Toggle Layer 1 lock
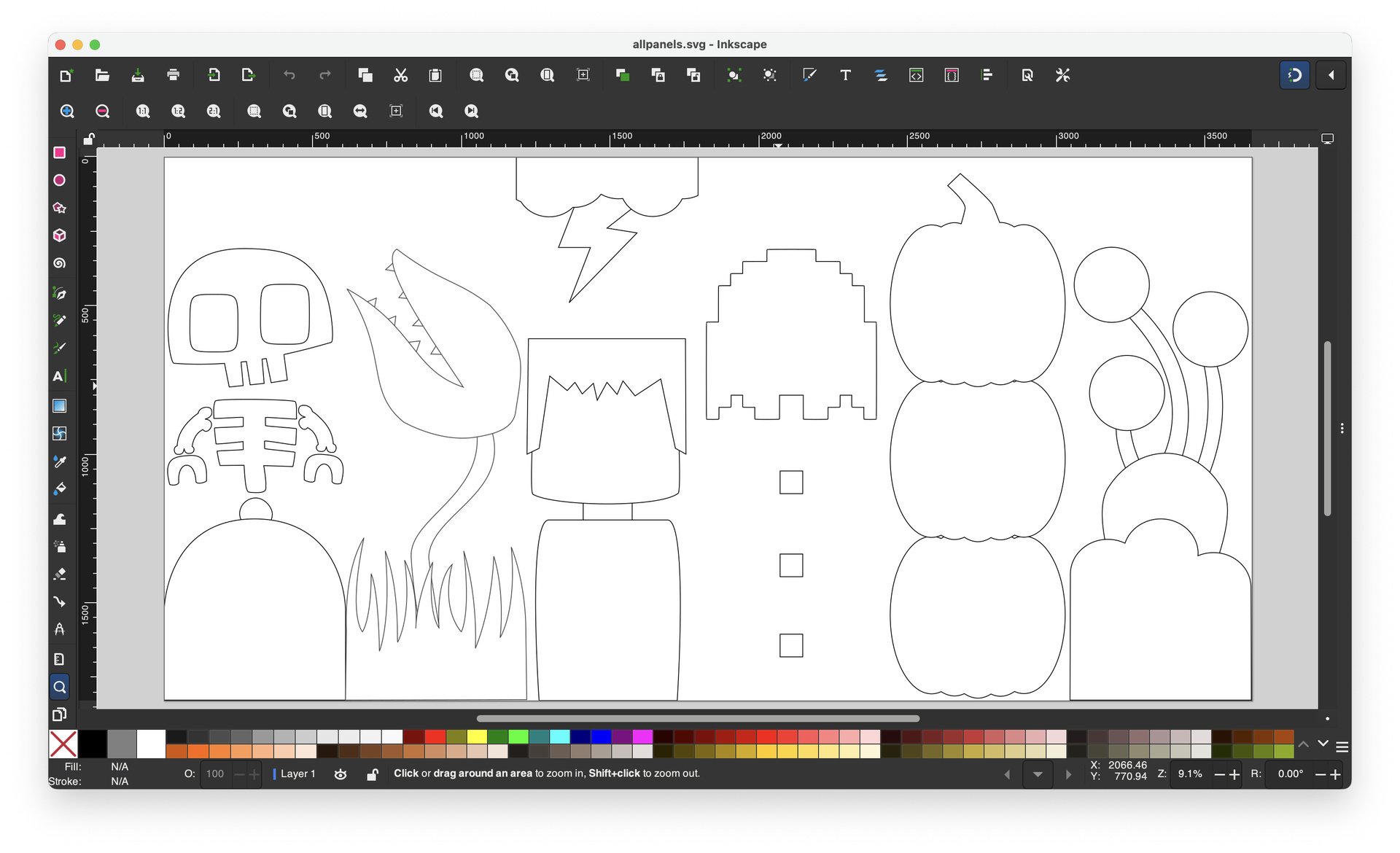 [373, 774]
